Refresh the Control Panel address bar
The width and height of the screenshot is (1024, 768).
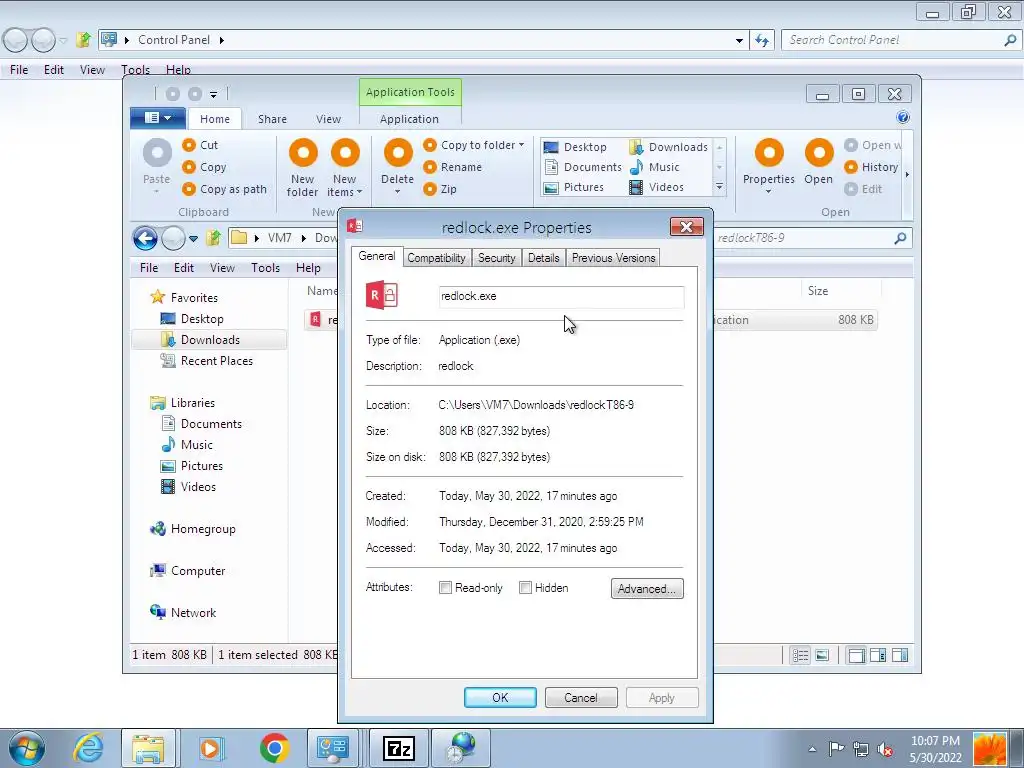pyautogui.click(x=761, y=40)
